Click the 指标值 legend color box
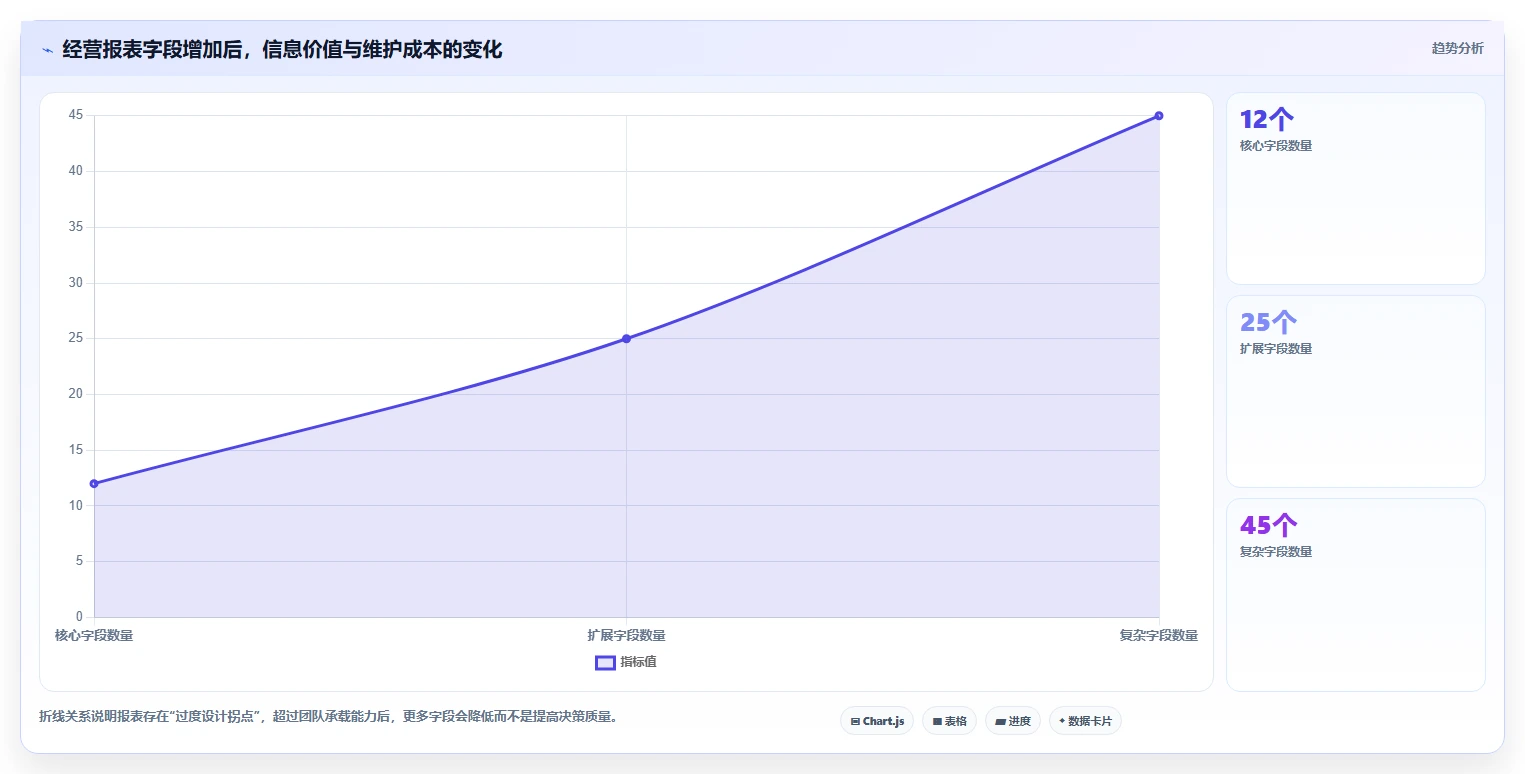The width and height of the screenshot is (1525, 774). [605, 662]
